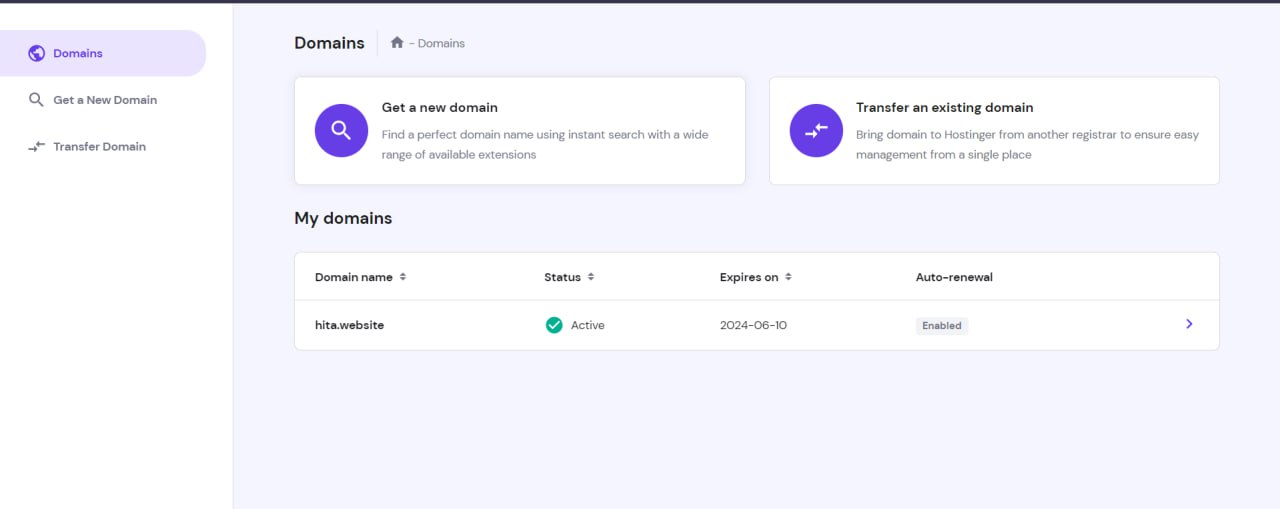
Task: Click the green Active checkmark icon
Action: tap(554, 325)
